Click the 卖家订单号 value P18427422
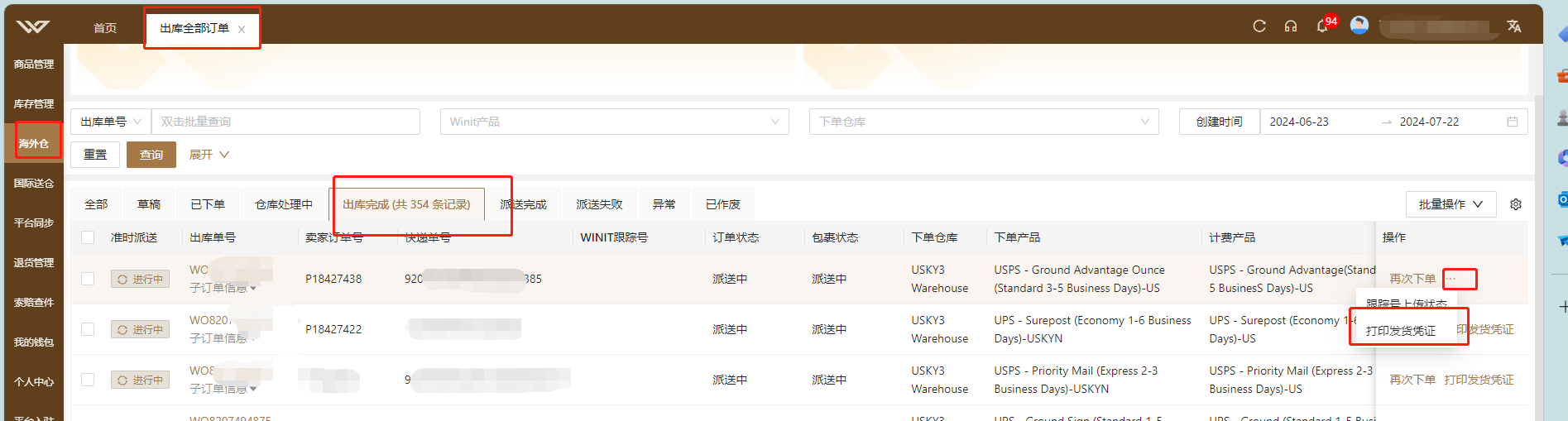Screen dimensions: 1568x421 (333, 329)
